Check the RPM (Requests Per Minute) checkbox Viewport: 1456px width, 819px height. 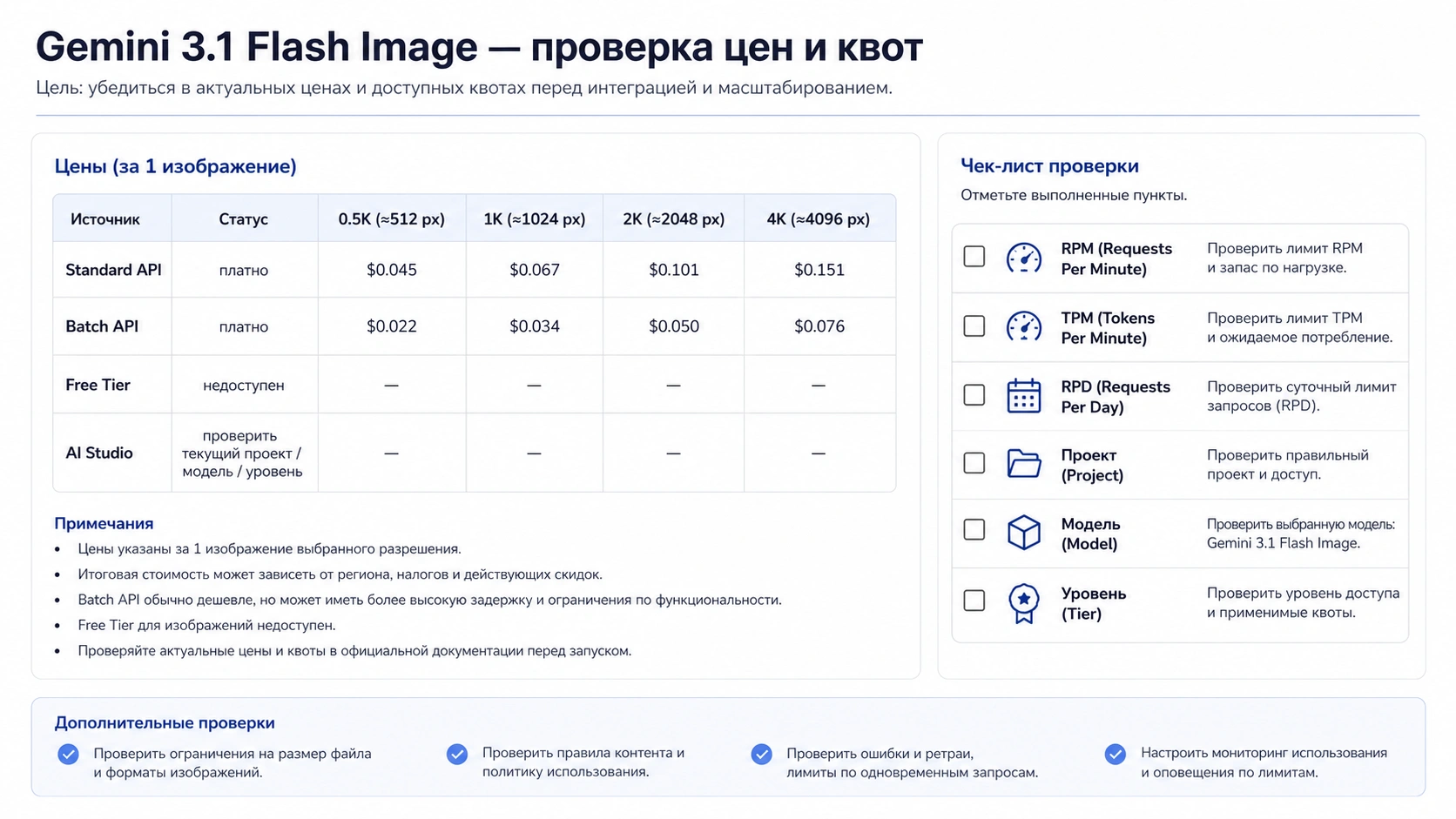point(974,257)
